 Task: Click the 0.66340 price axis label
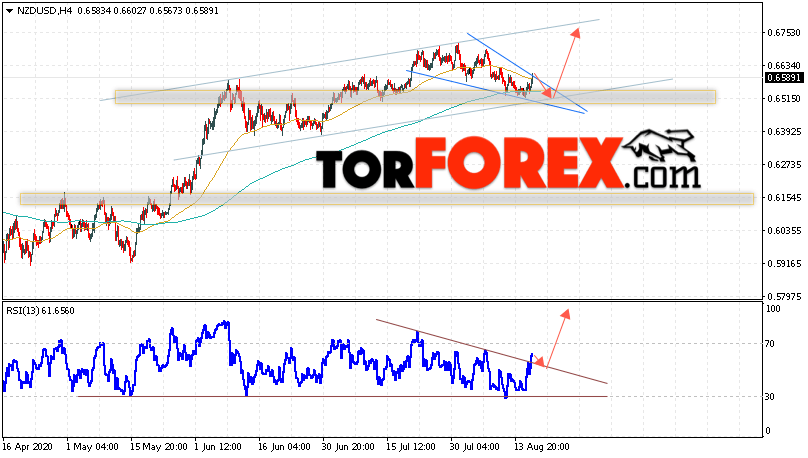click(x=784, y=65)
